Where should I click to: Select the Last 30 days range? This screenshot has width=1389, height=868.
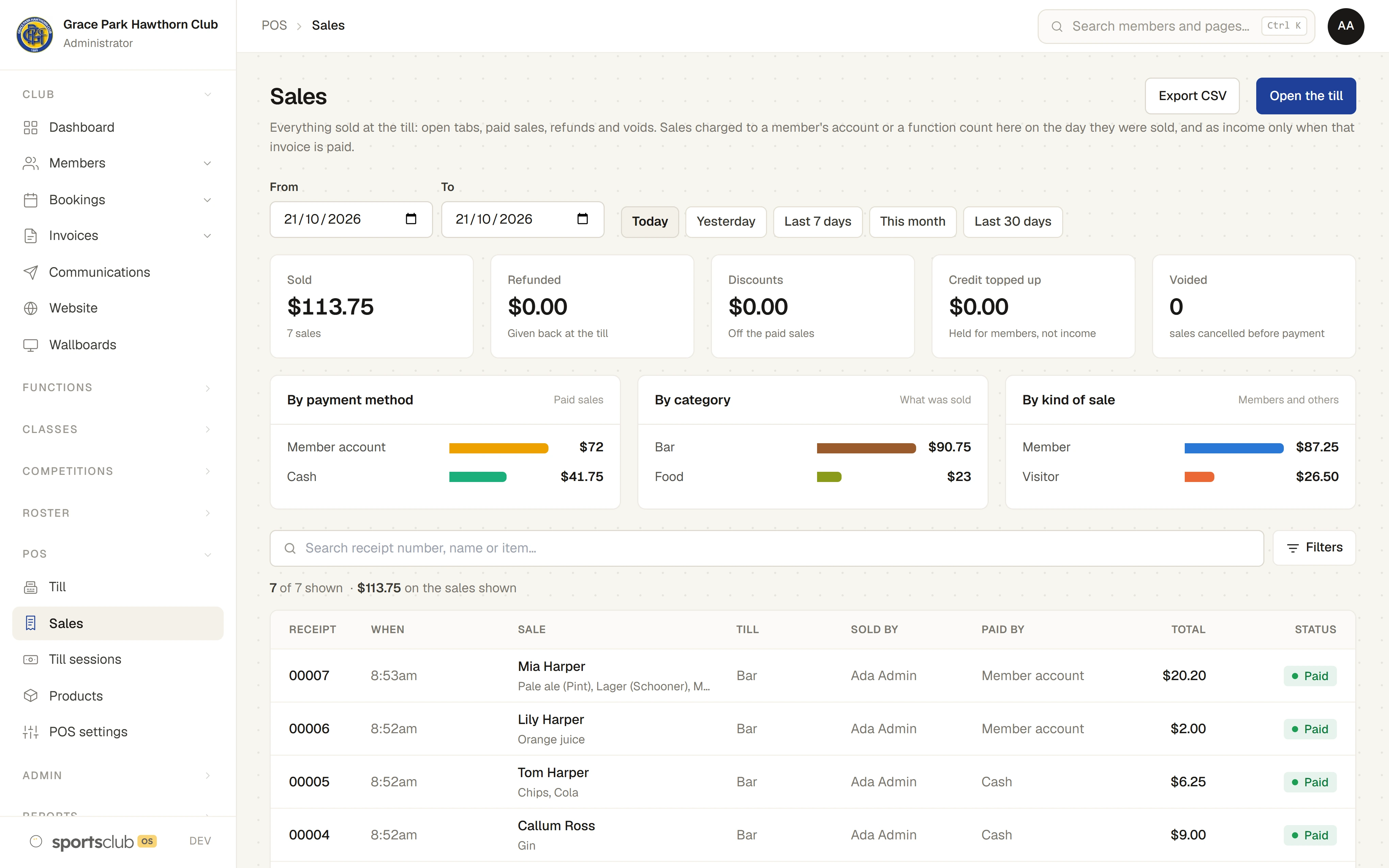point(1012,222)
